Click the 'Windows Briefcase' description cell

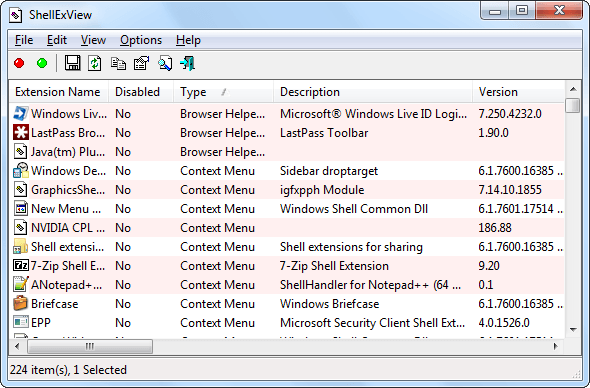click(330, 304)
